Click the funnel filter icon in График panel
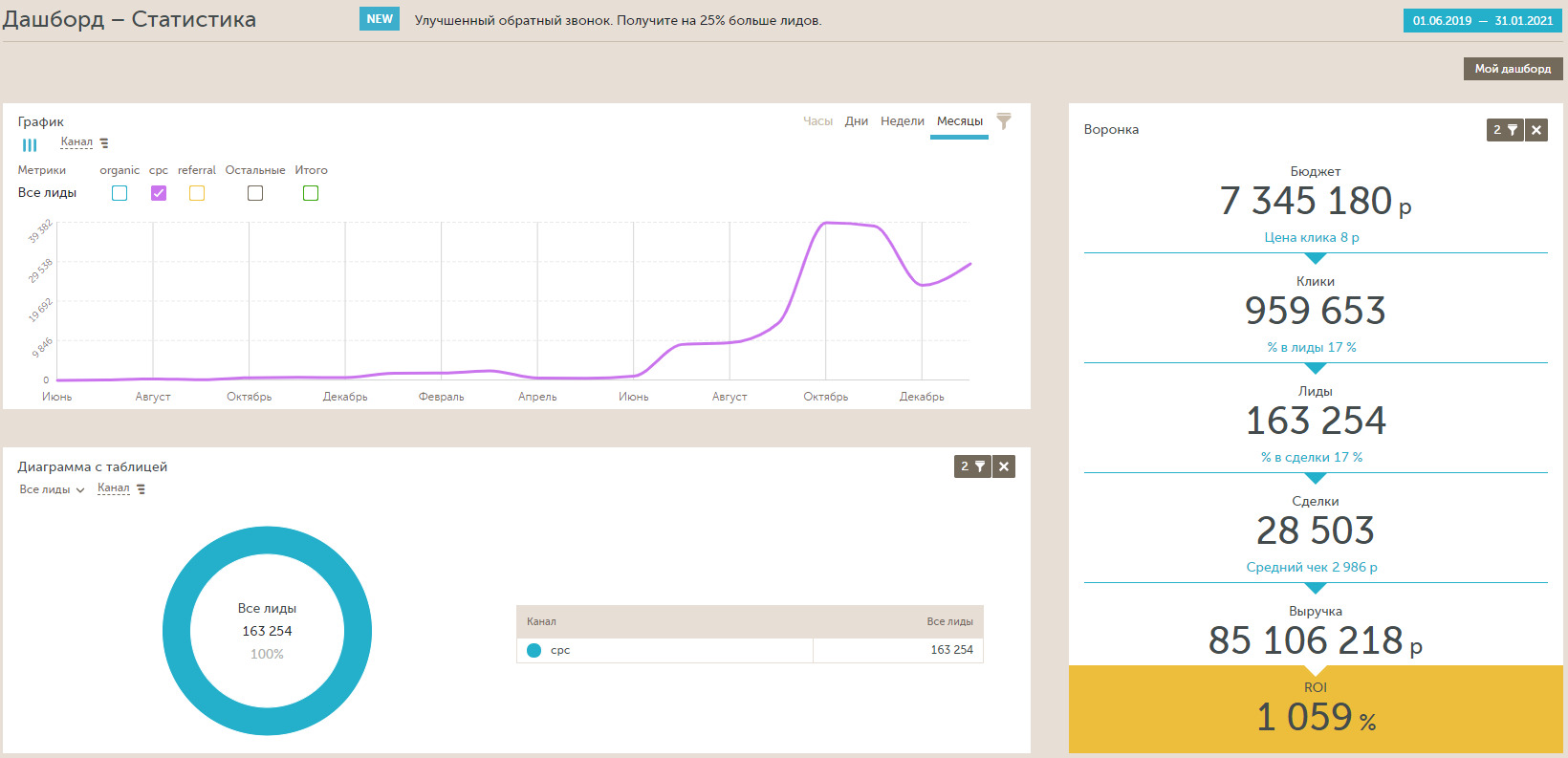 [1003, 121]
